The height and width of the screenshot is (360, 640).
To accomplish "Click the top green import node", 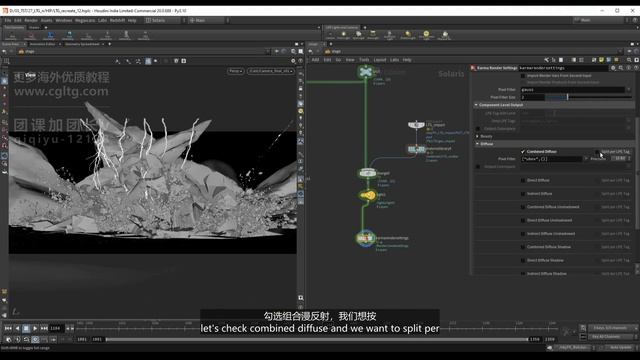I will pos(366,72).
